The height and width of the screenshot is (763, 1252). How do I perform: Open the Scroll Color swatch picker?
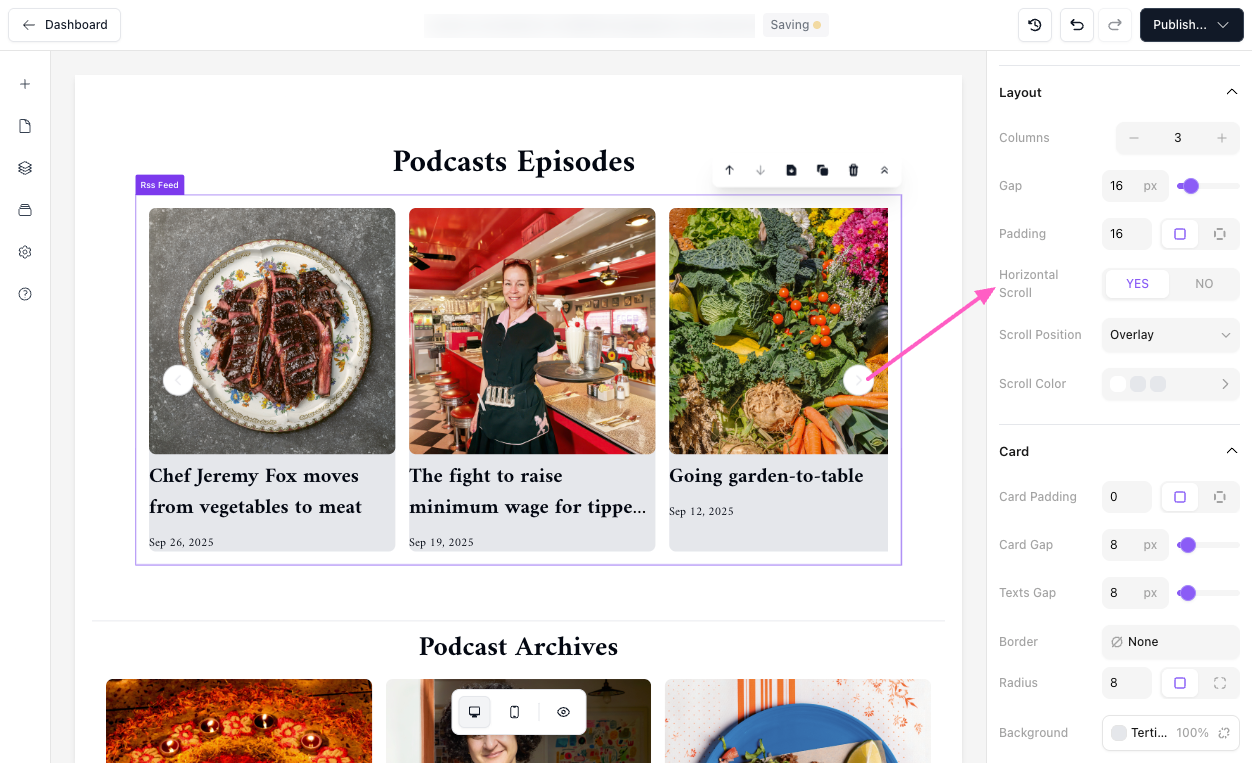click(x=1170, y=384)
